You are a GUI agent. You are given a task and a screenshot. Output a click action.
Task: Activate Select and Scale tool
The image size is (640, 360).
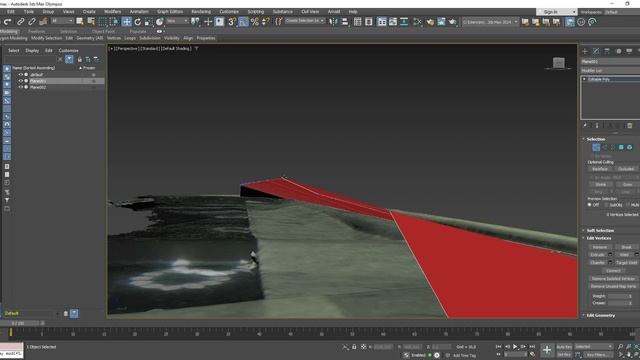(x=149, y=22)
